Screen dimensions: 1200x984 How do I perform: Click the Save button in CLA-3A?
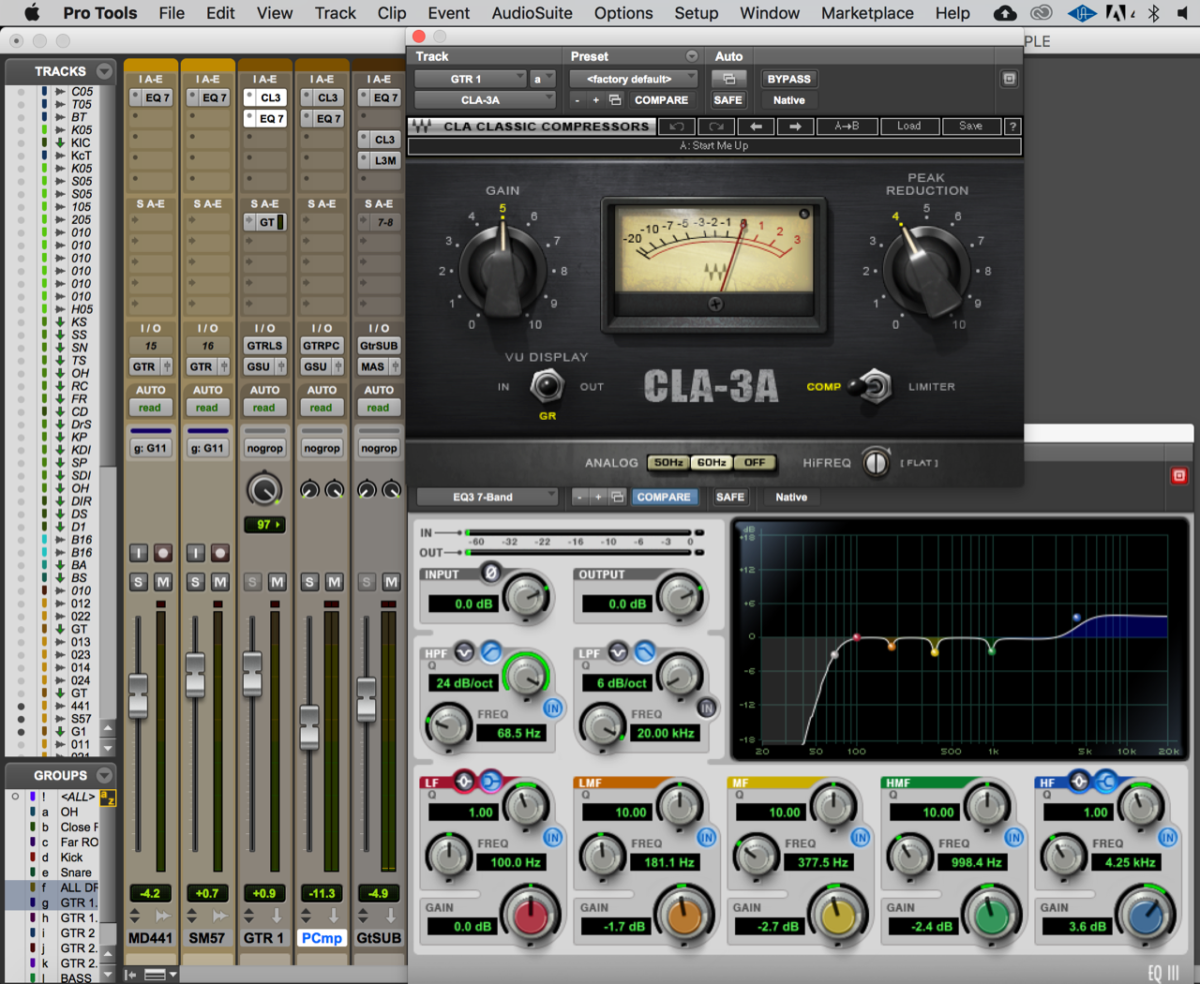[970, 126]
